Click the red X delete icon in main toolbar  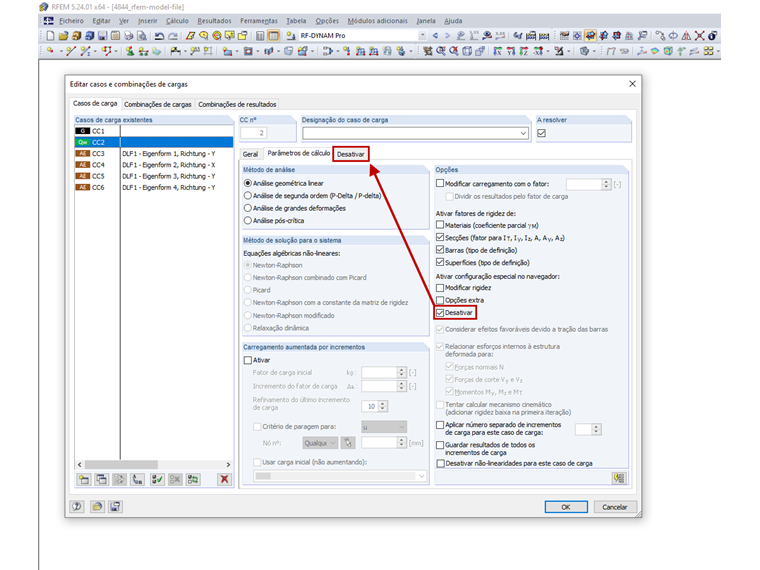699,35
